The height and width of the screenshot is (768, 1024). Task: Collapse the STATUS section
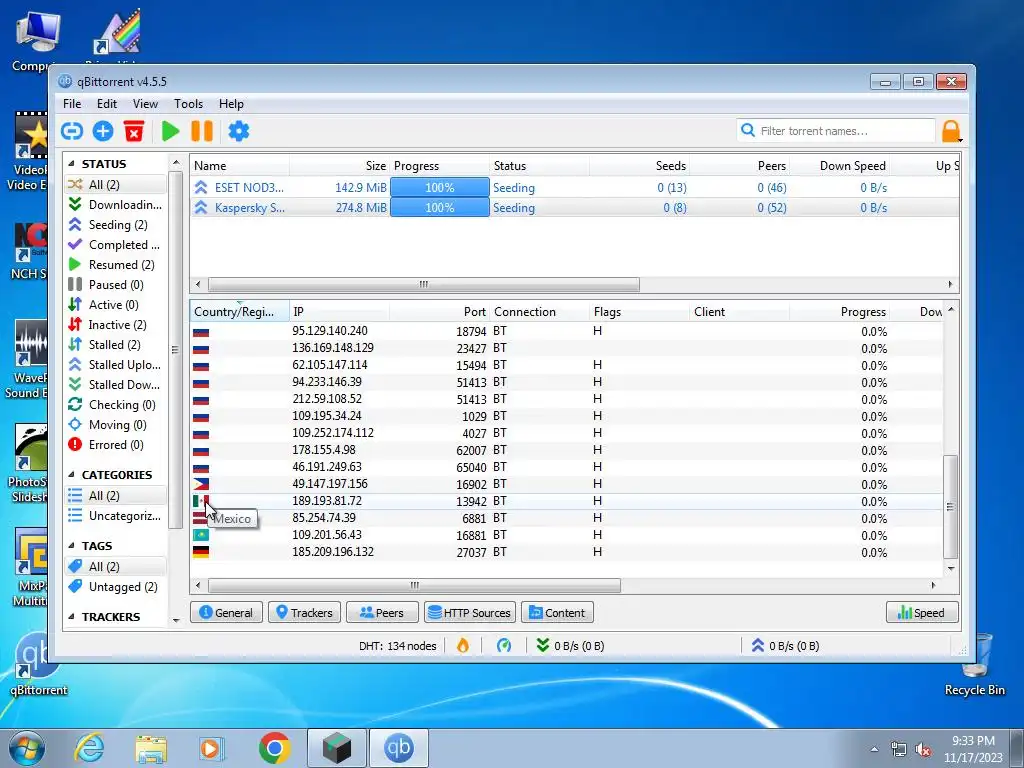pos(71,164)
